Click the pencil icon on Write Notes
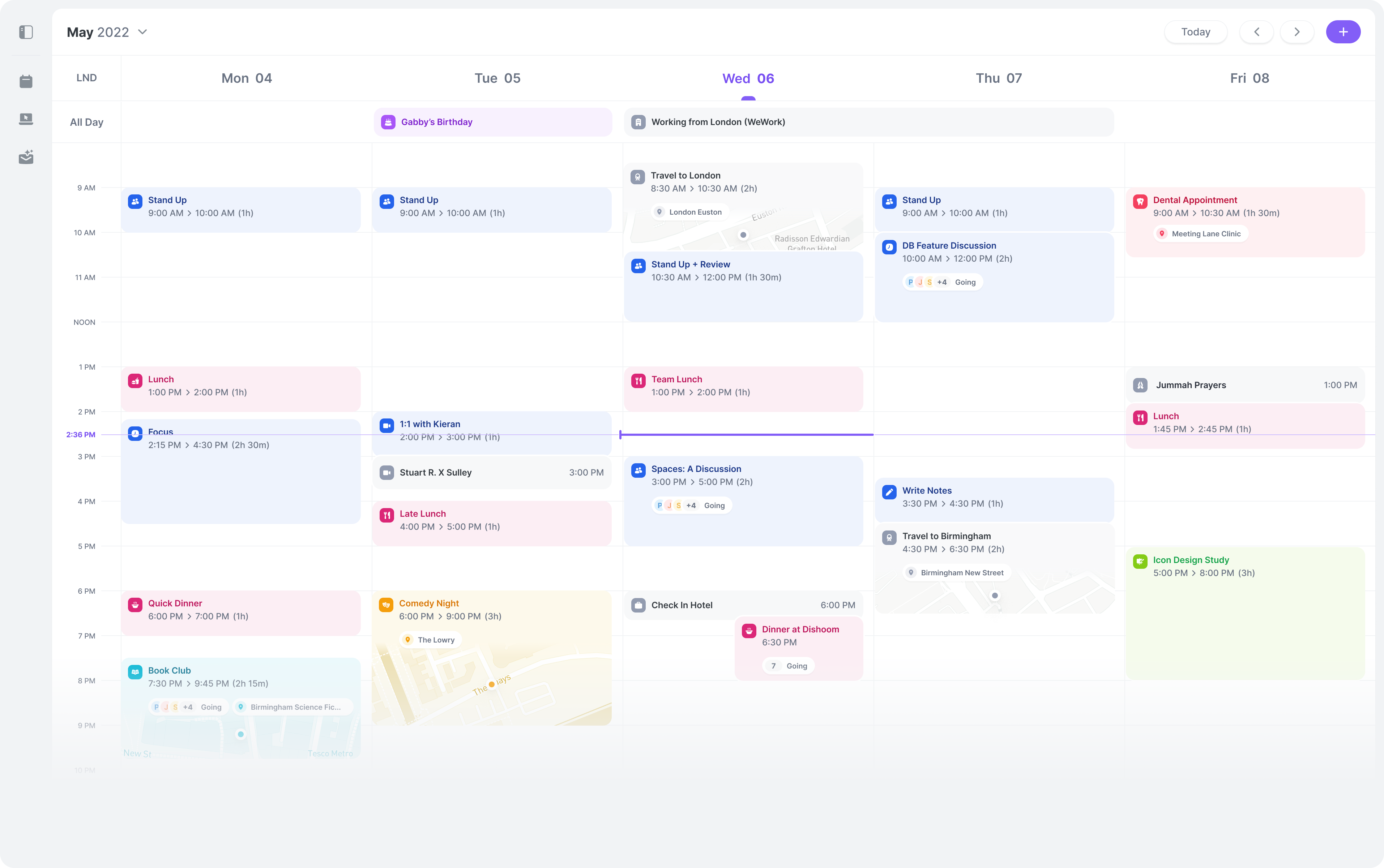 click(x=889, y=491)
